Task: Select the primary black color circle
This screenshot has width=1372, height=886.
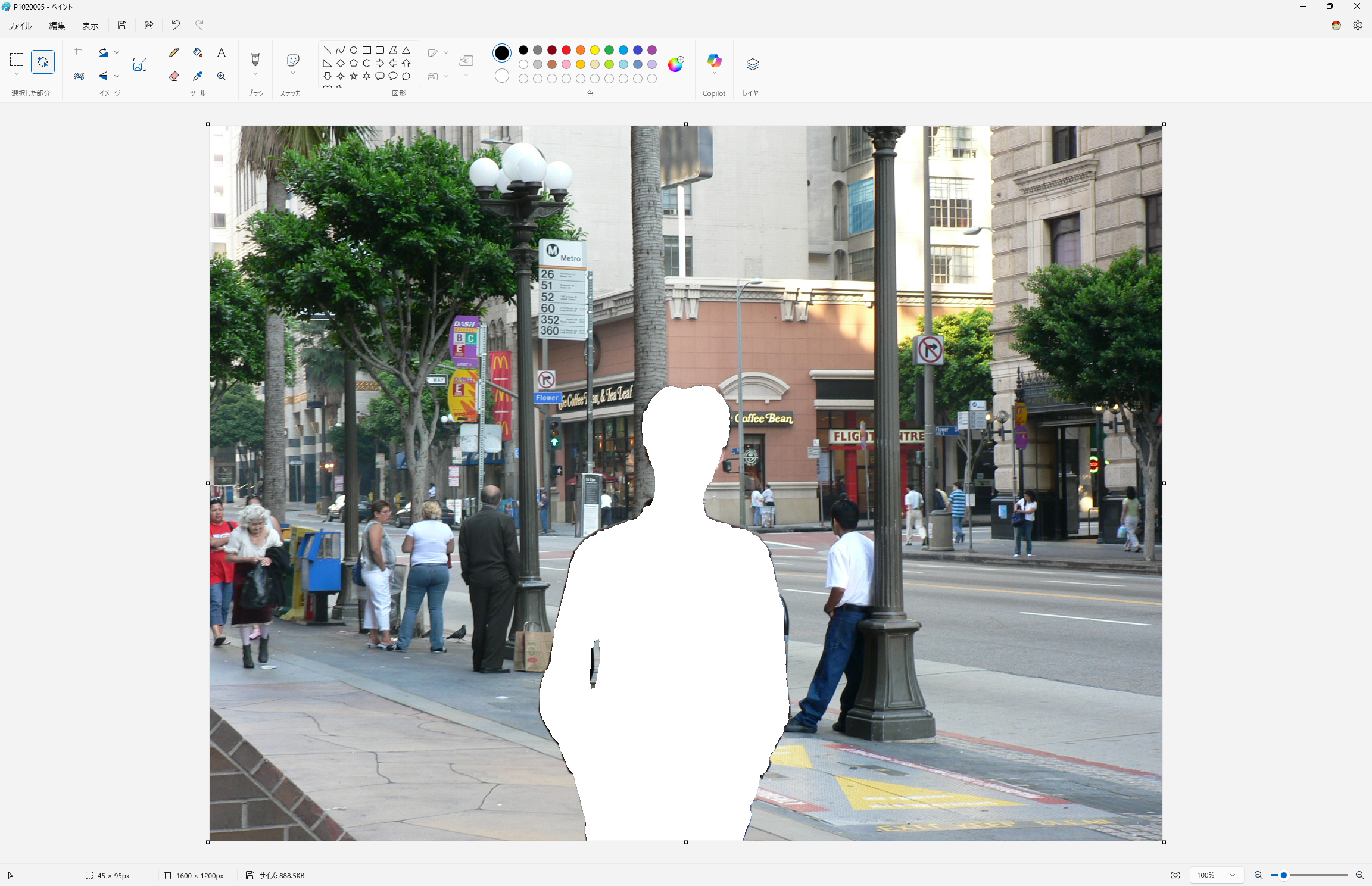Action: [502, 53]
